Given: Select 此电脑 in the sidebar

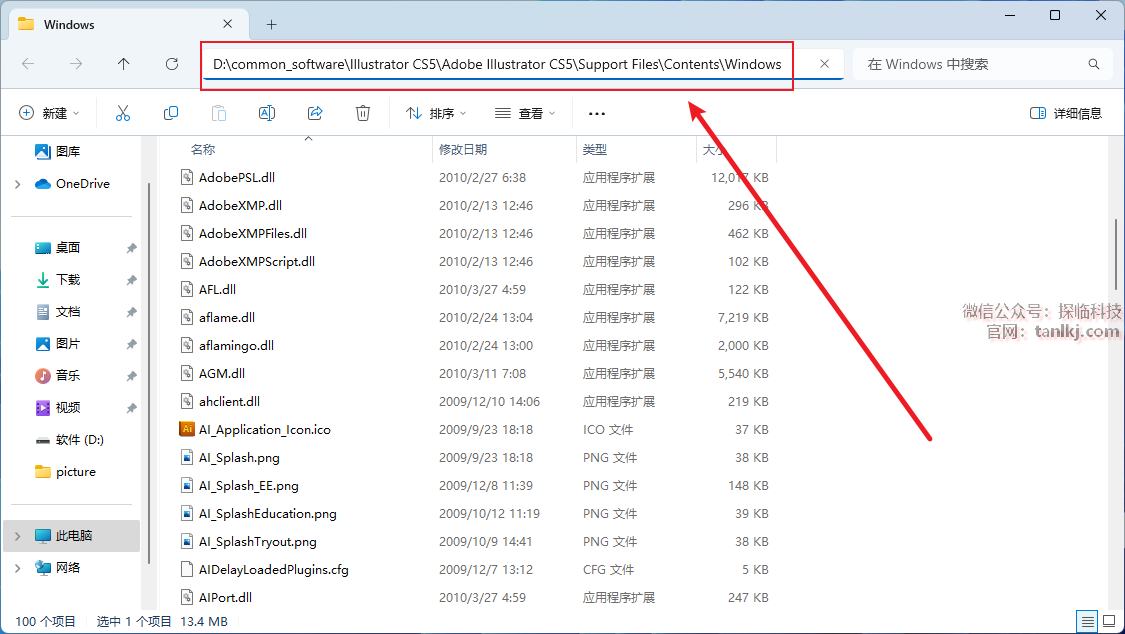Looking at the screenshot, I should point(72,536).
